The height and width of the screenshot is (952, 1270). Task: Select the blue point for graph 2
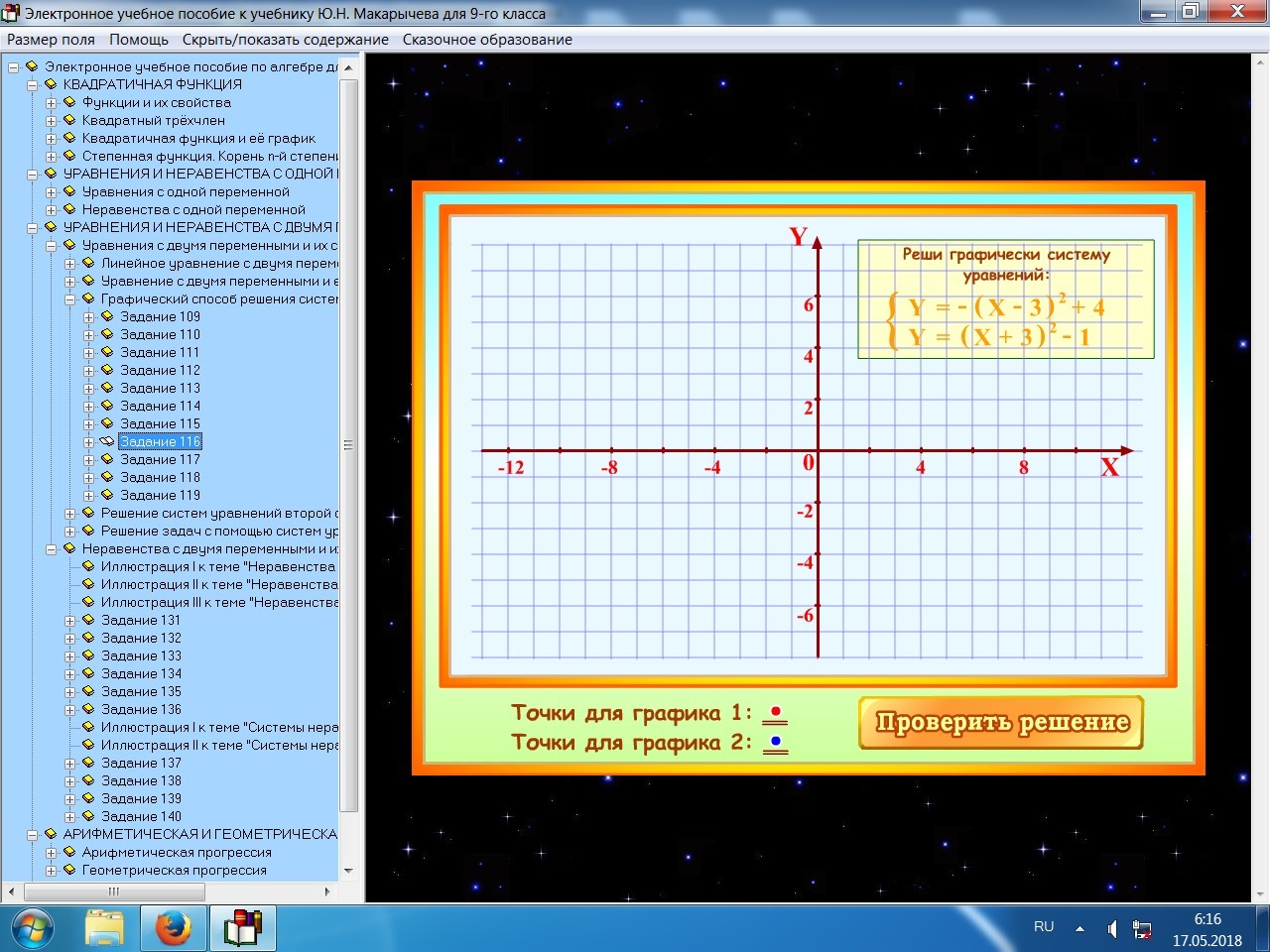tap(776, 742)
